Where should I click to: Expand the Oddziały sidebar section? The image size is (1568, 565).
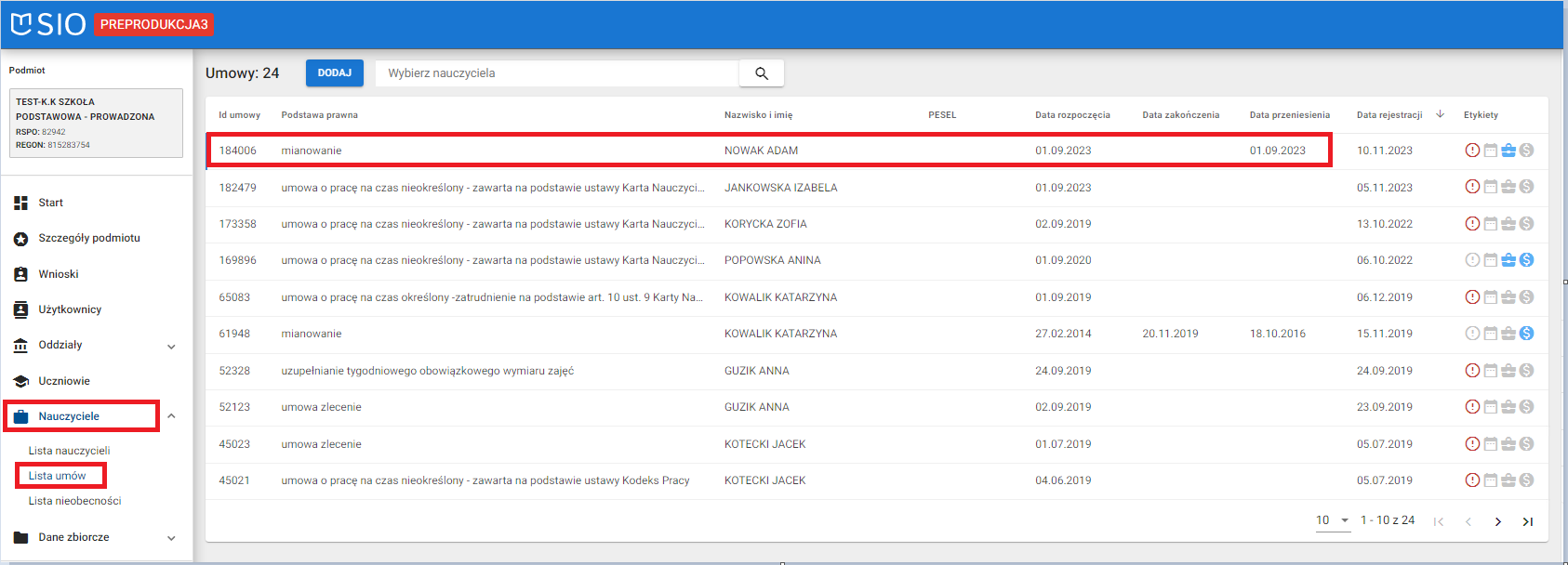tap(171, 346)
